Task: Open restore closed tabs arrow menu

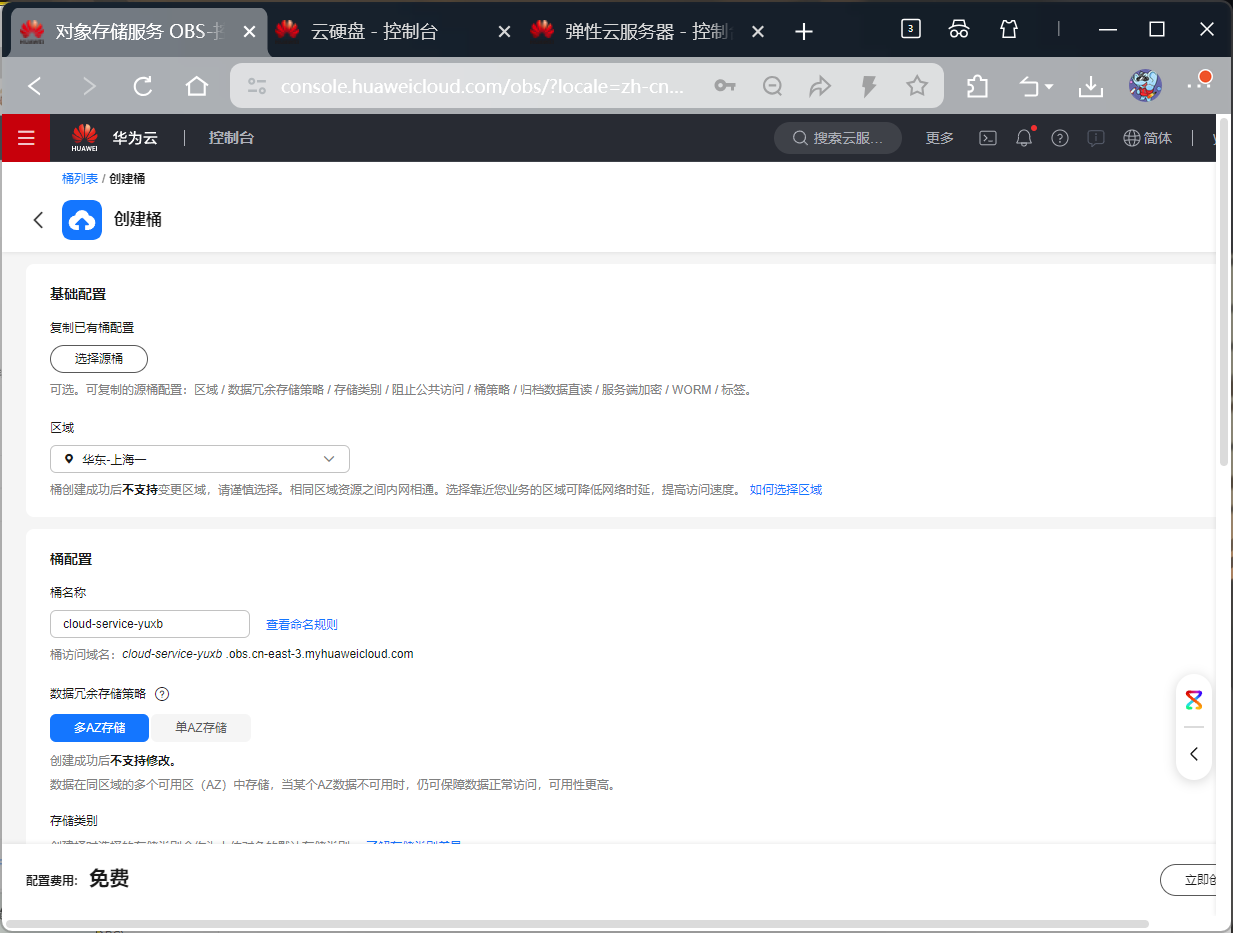Action: [x=1036, y=87]
